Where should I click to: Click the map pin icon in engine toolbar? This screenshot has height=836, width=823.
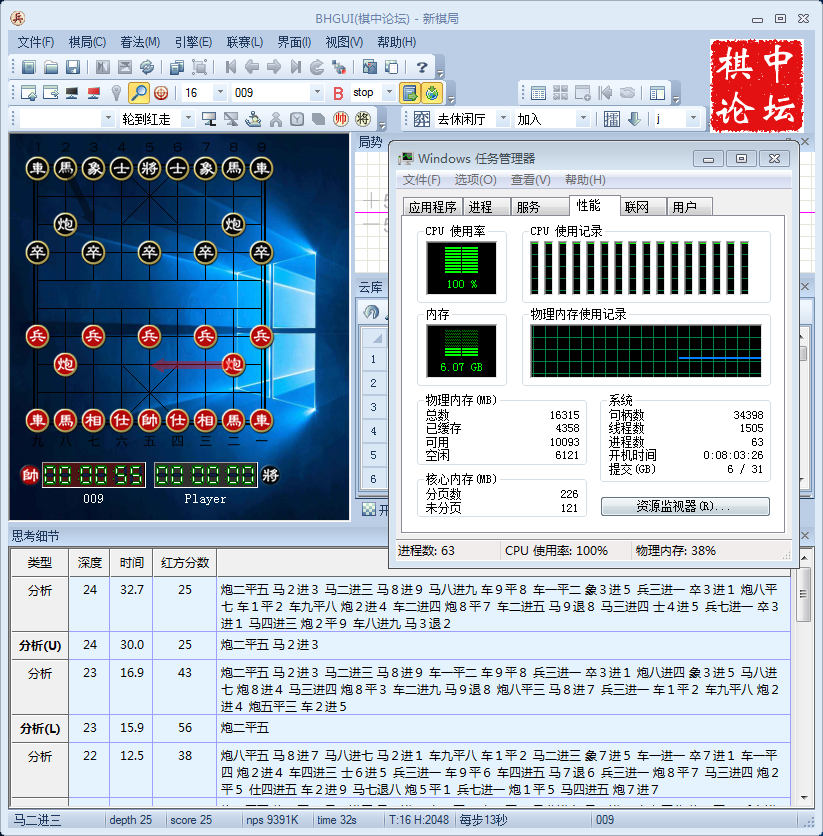coord(116,93)
